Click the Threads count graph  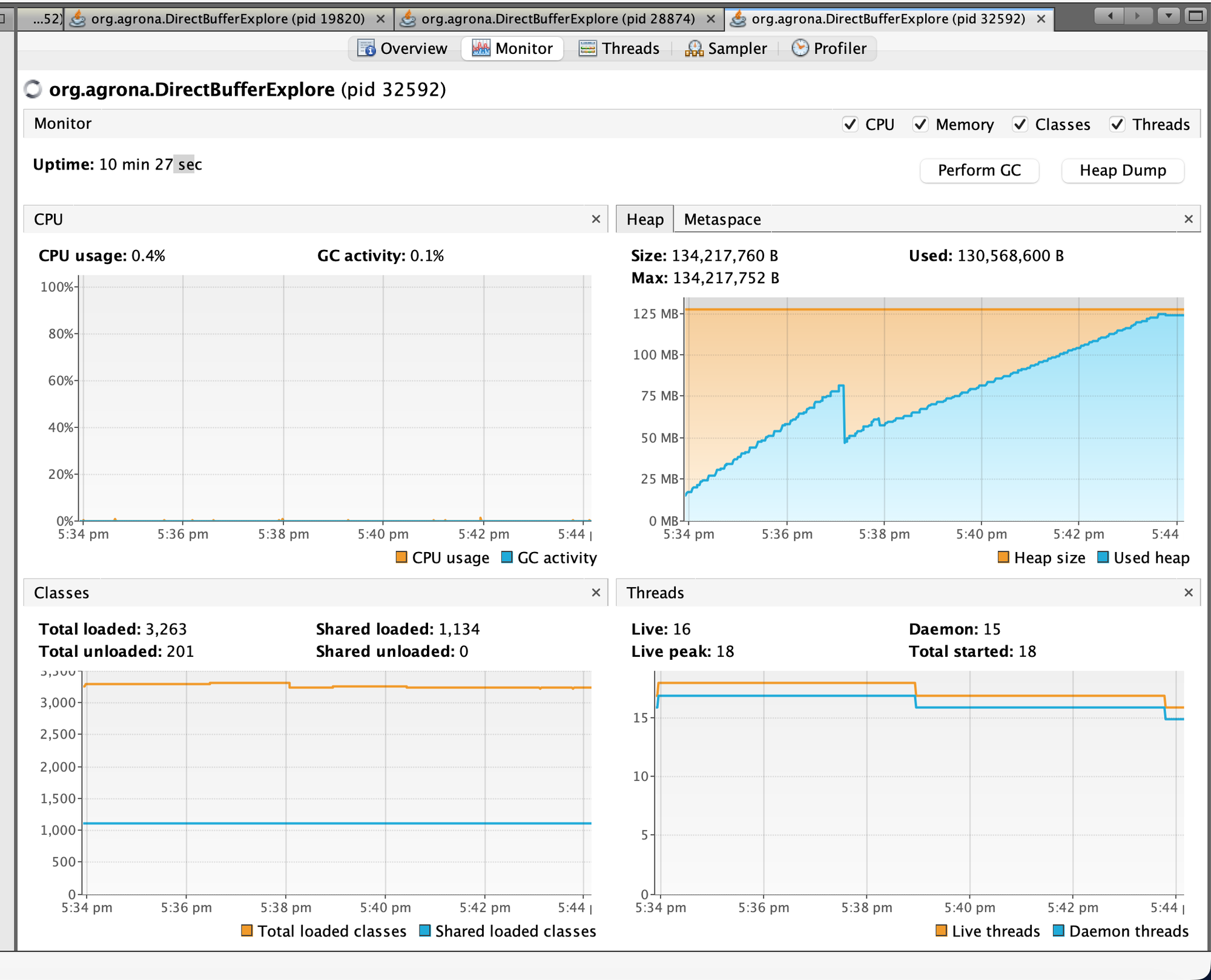(x=919, y=783)
